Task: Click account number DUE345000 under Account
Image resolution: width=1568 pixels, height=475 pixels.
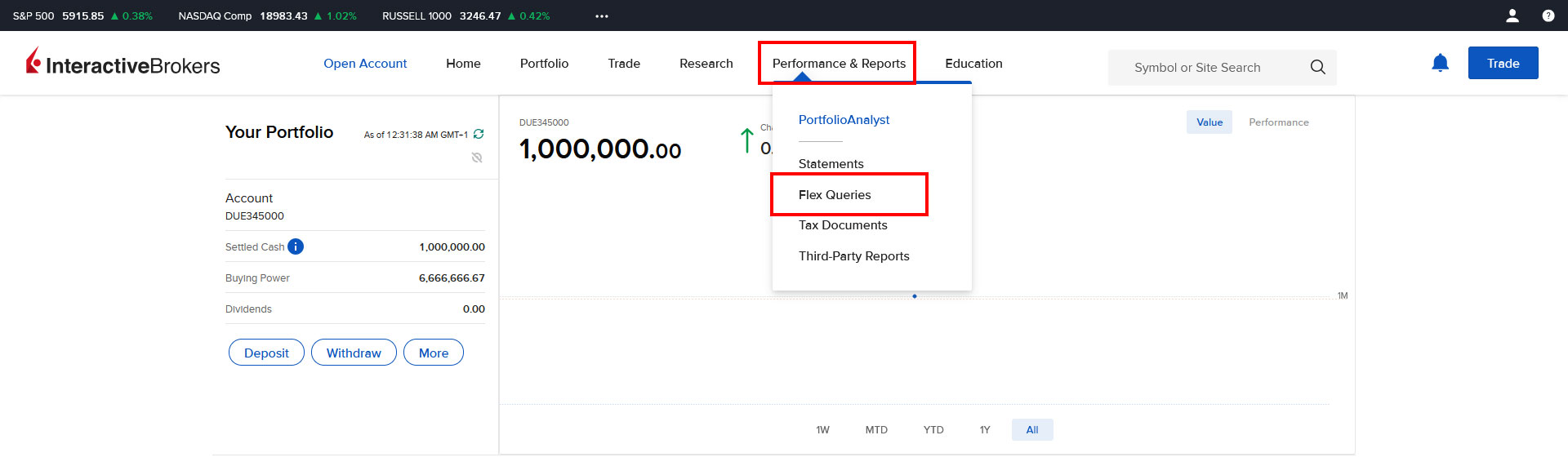Action: tap(255, 216)
